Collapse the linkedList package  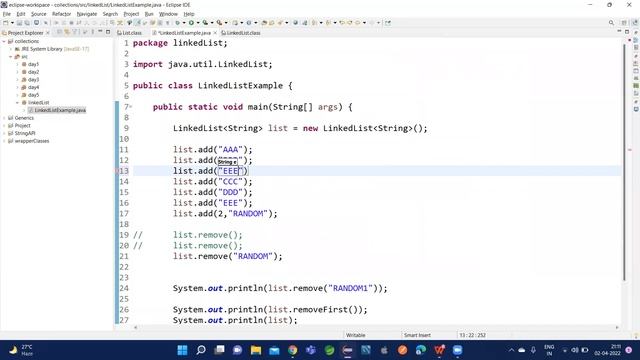[18, 102]
